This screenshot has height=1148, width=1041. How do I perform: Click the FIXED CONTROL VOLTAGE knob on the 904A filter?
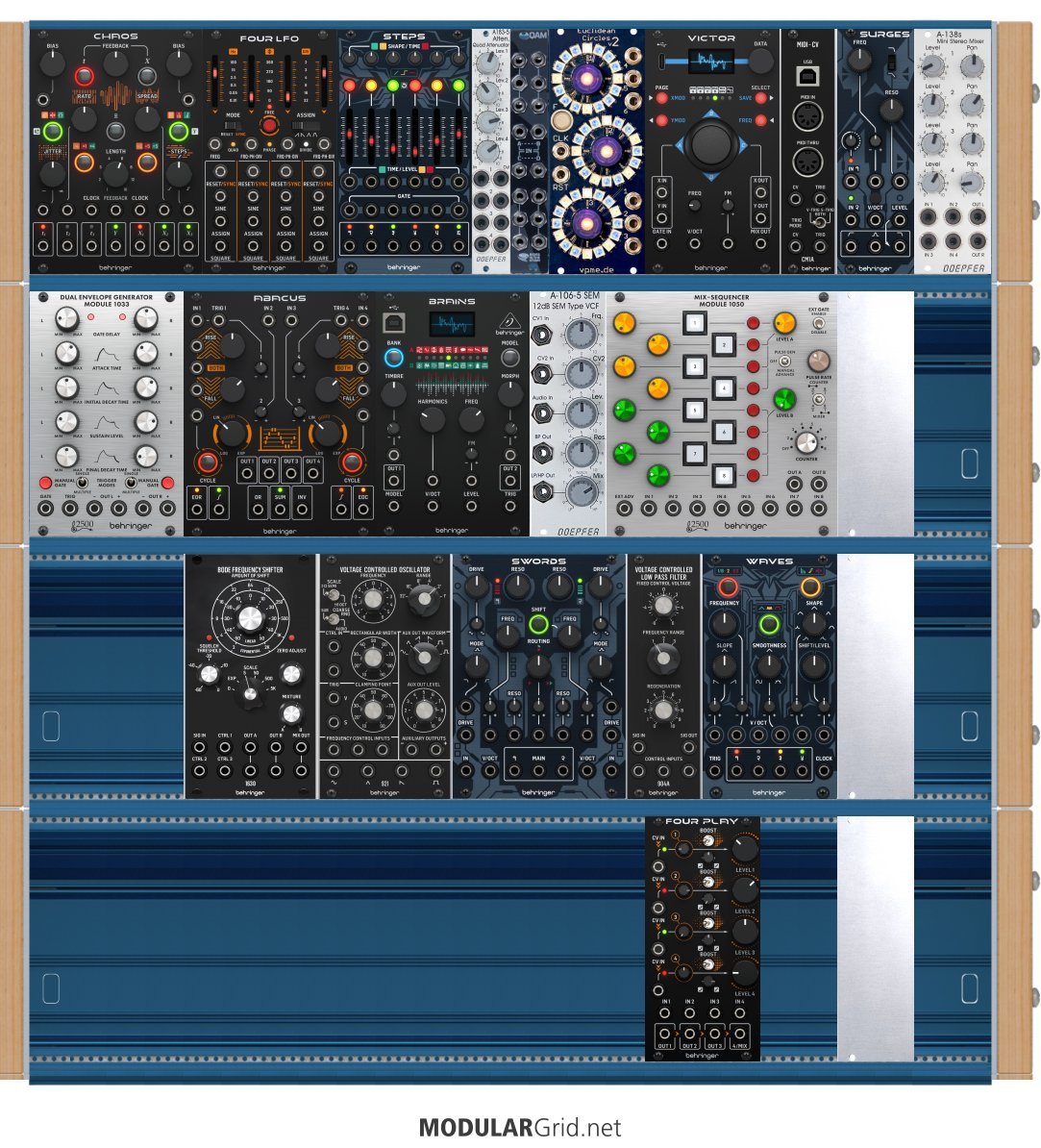(x=663, y=606)
